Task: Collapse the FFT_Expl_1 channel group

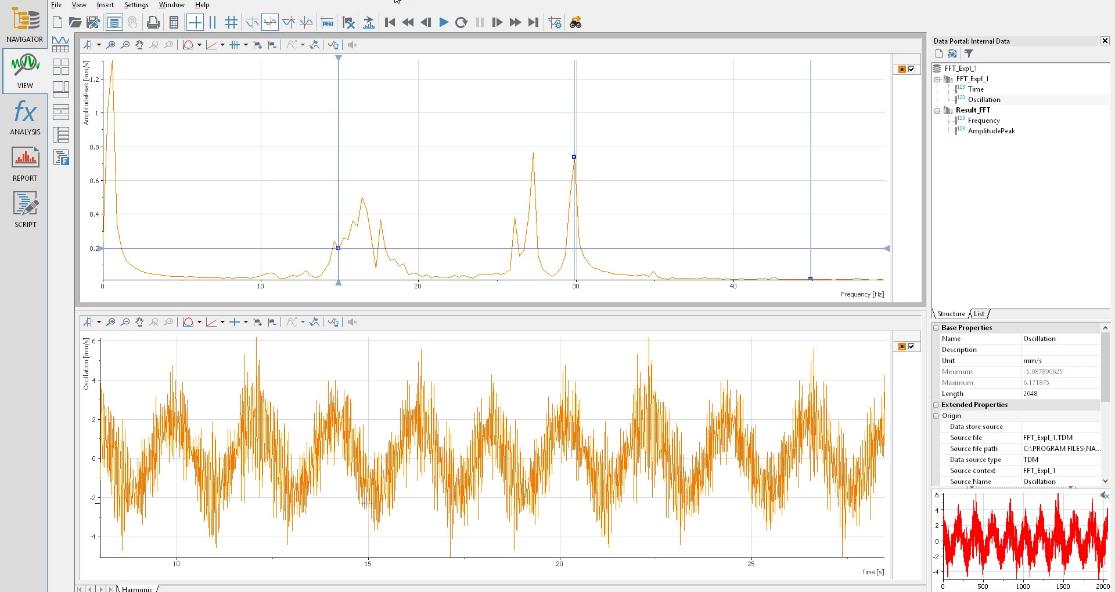Action: pyautogui.click(x=938, y=79)
